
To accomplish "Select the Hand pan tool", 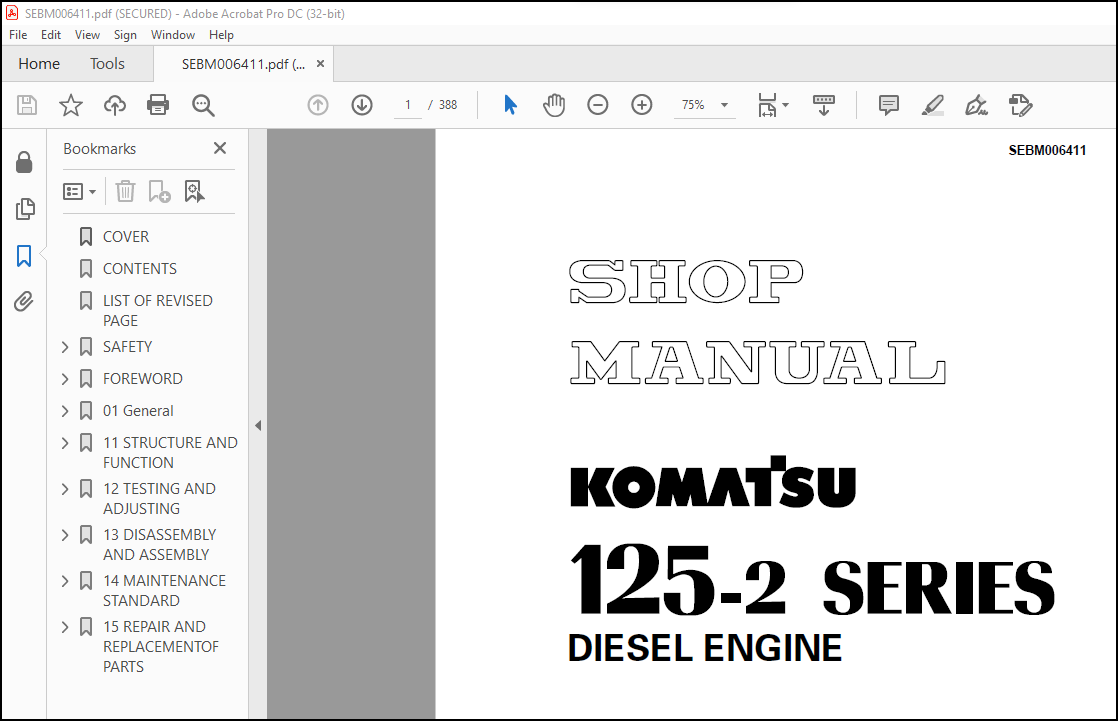I will point(554,106).
